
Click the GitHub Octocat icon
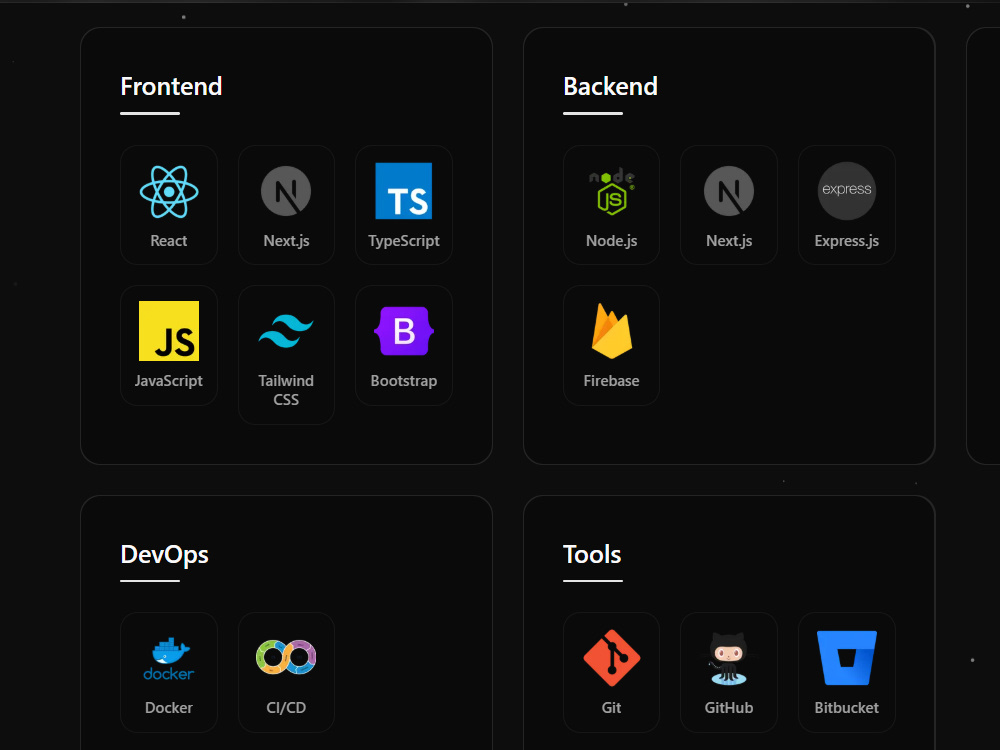[x=729, y=658]
